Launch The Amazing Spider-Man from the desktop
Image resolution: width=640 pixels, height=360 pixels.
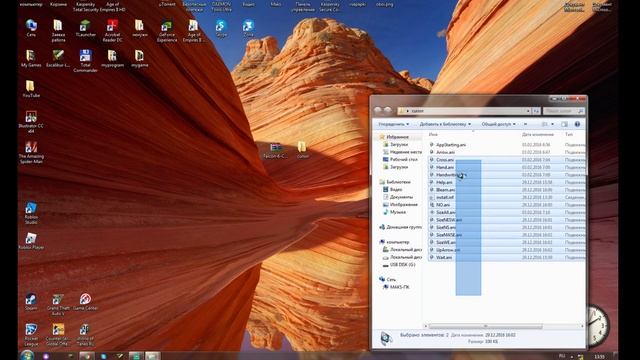click(x=31, y=152)
